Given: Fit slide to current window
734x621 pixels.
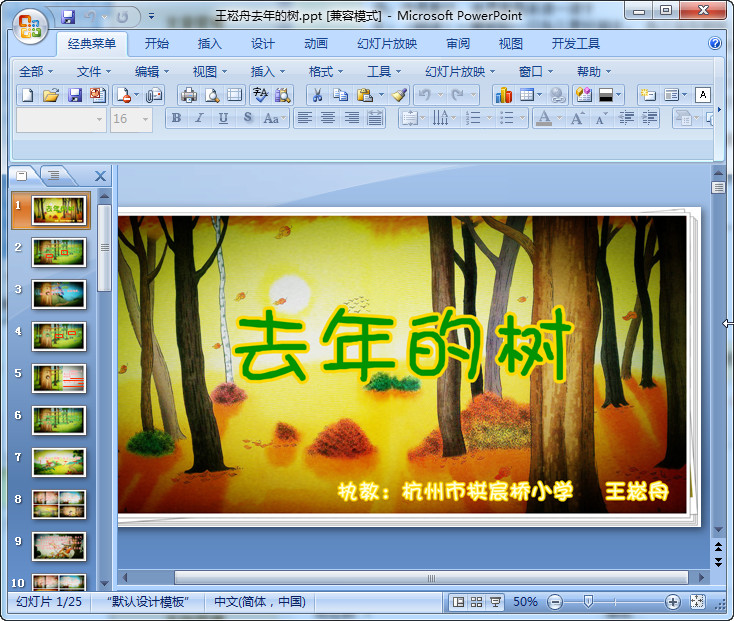Looking at the screenshot, I should [x=697, y=602].
